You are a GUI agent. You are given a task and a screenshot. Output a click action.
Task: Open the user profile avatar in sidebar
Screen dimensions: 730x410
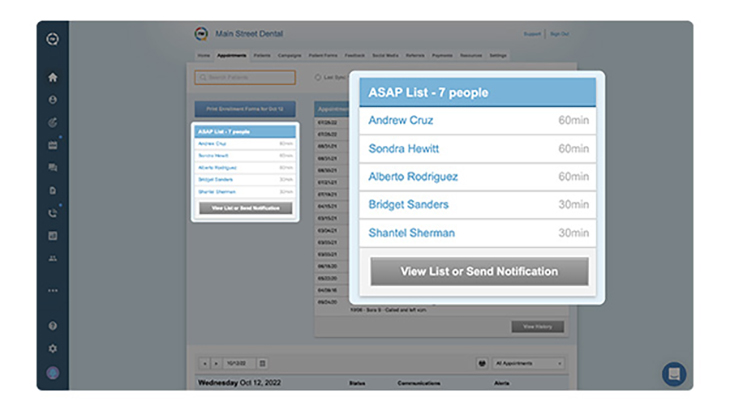[53, 374]
